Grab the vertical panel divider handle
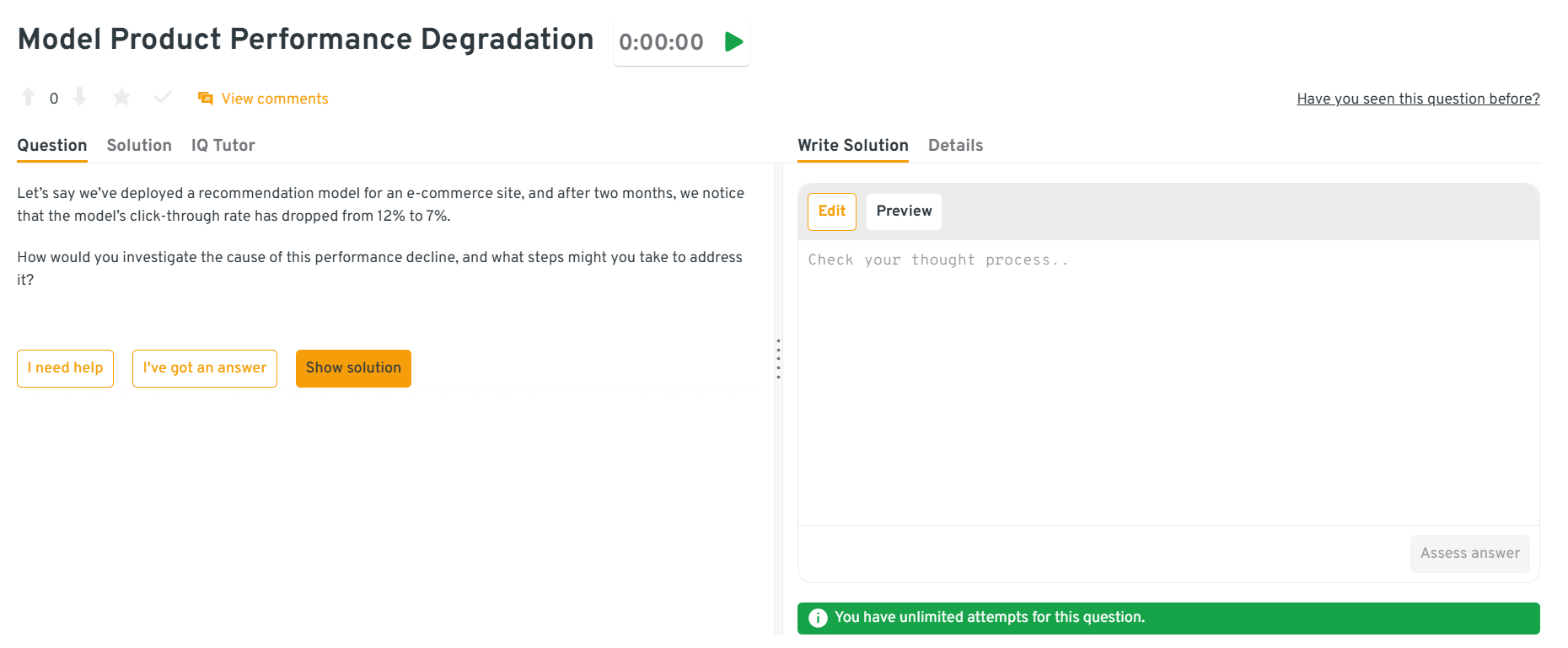The image size is (1568, 648). tap(778, 359)
